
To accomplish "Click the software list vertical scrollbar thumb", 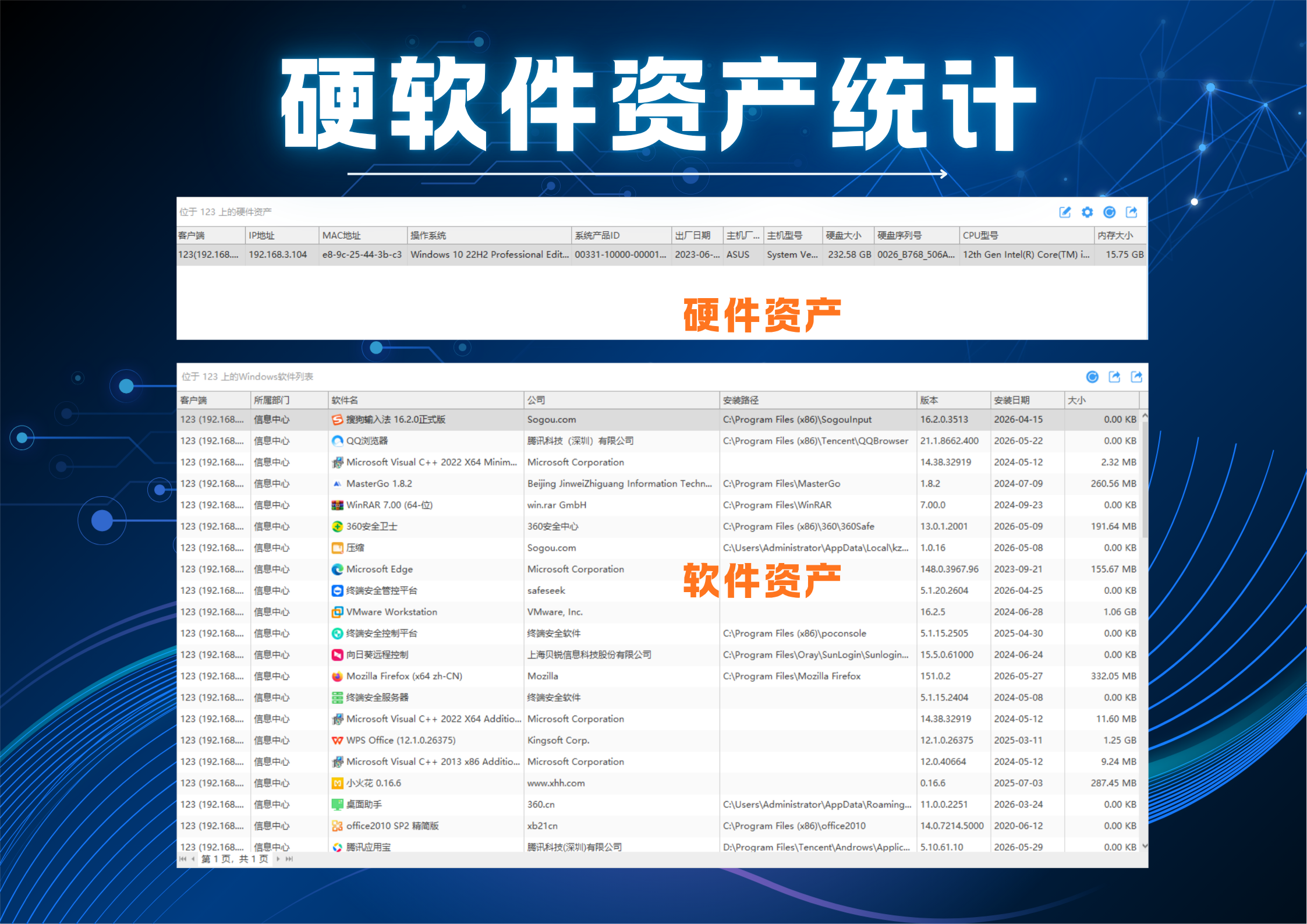I will pos(1145,479).
